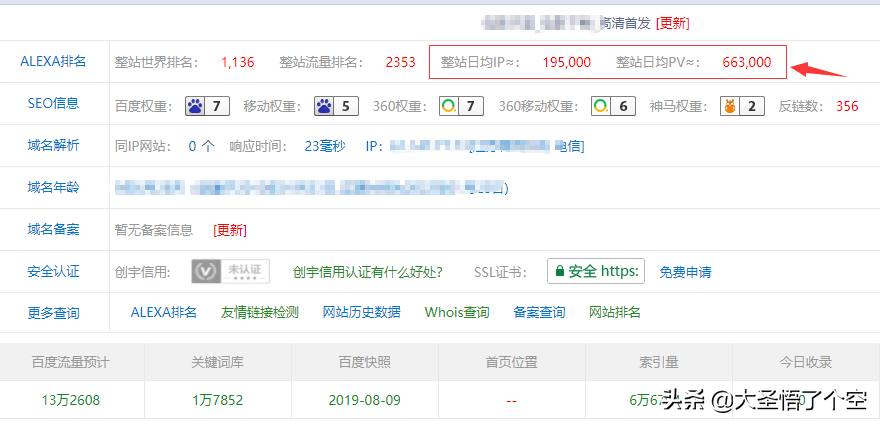Screen dimensions: 880x424
Task: Open 网站排名 link
Action: pyautogui.click(x=615, y=312)
